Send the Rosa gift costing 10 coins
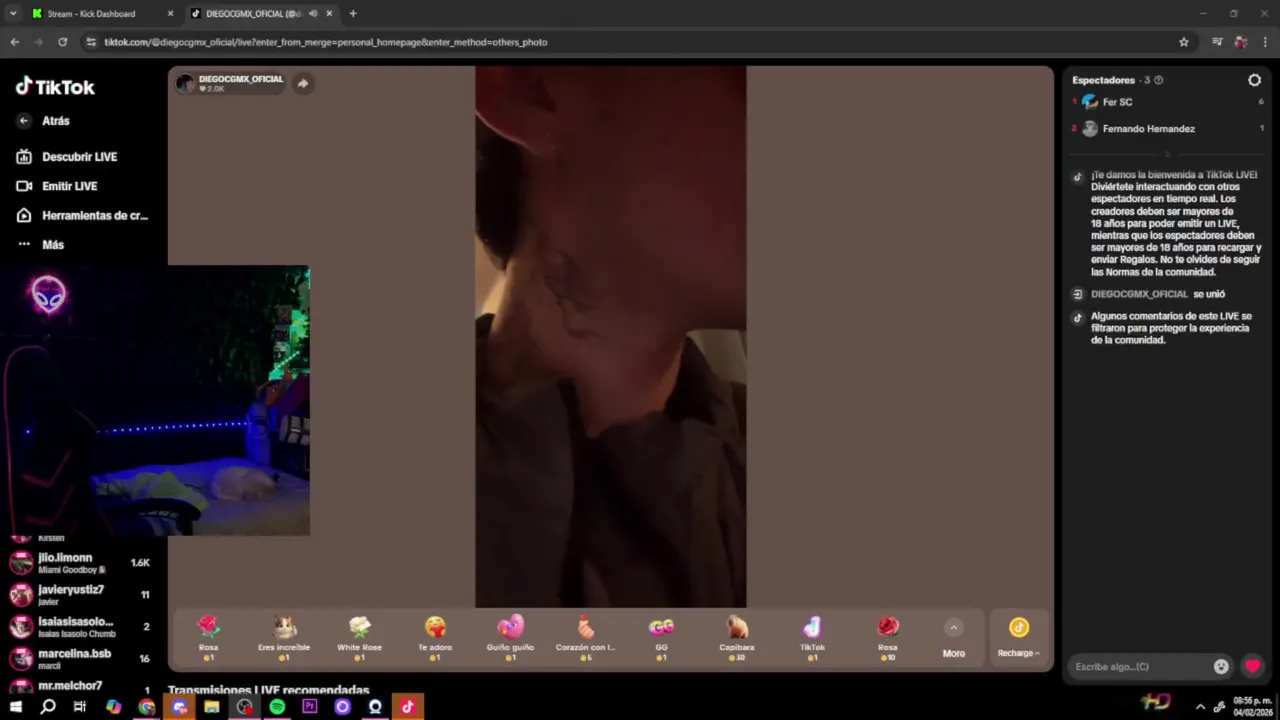Viewport: 1280px width, 720px height. coord(888,638)
